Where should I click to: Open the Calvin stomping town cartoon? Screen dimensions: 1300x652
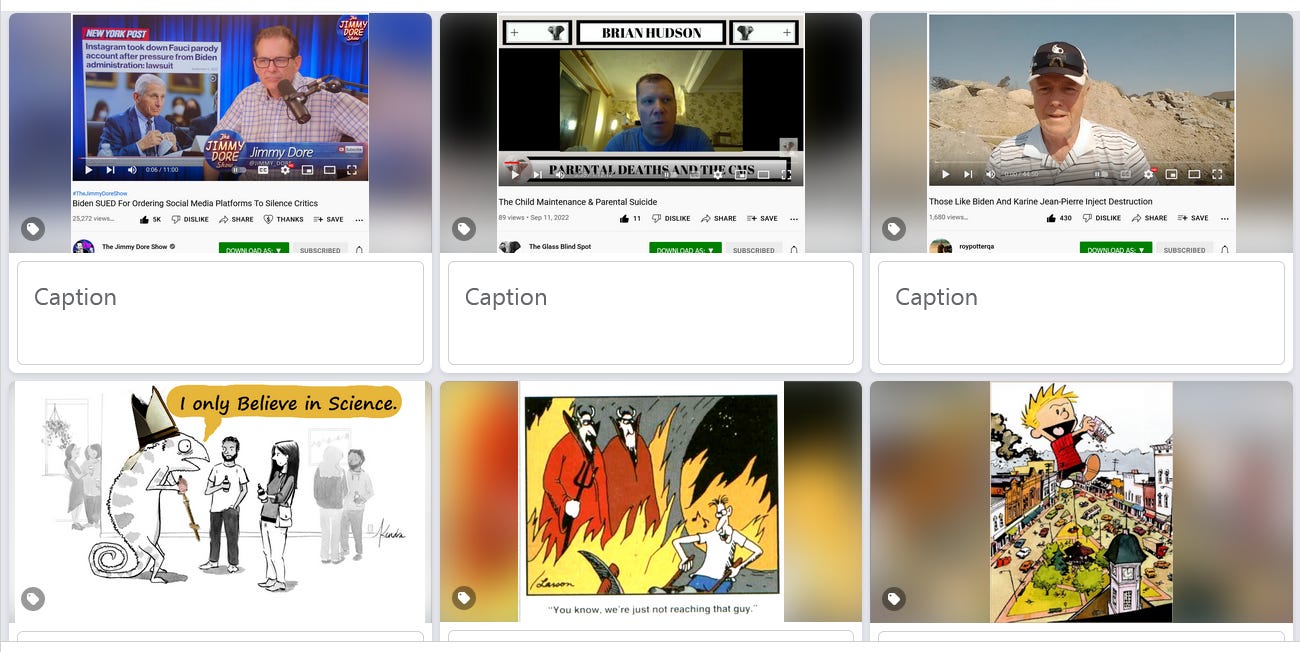point(1081,502)
